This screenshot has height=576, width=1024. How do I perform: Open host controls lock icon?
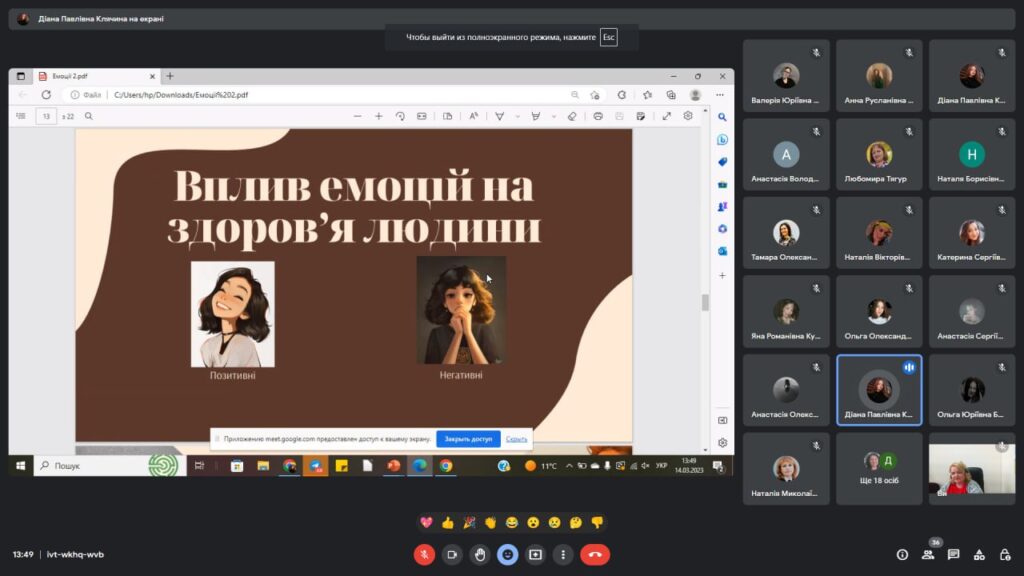click(1005, 554)
